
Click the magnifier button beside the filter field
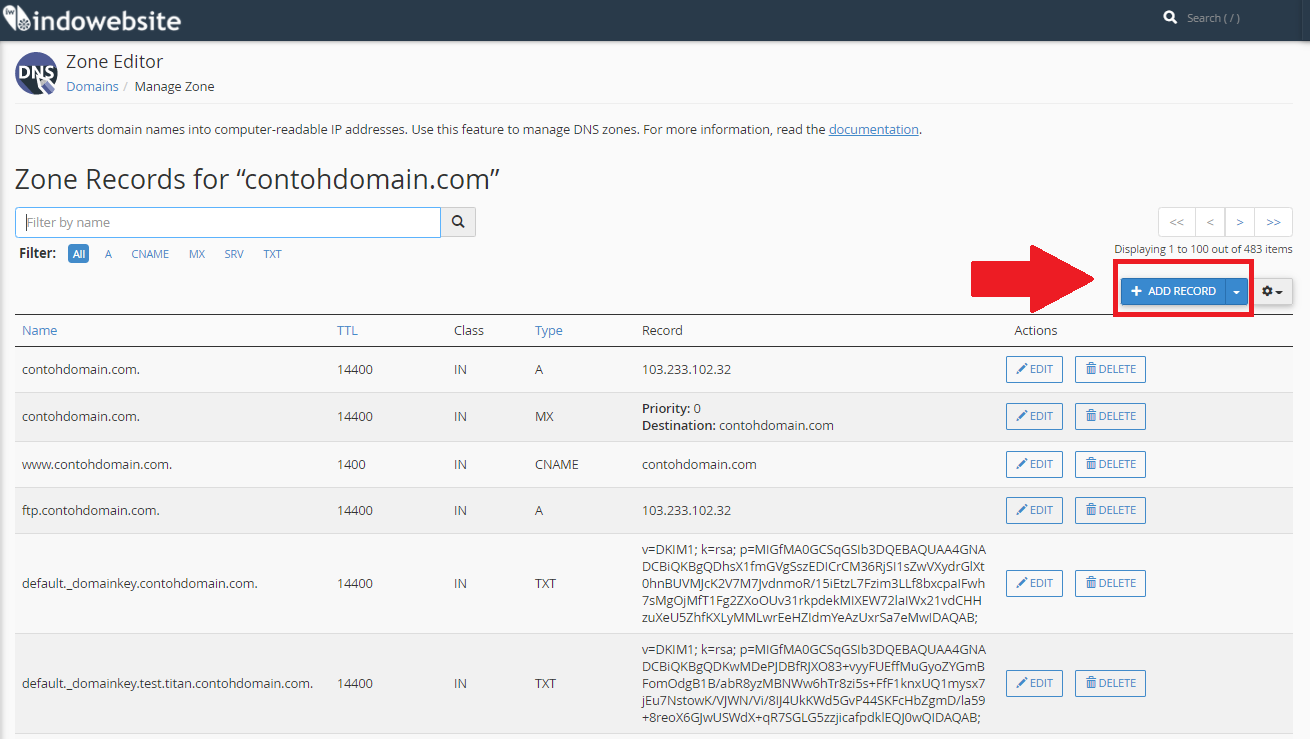click(x=458, y=221)
